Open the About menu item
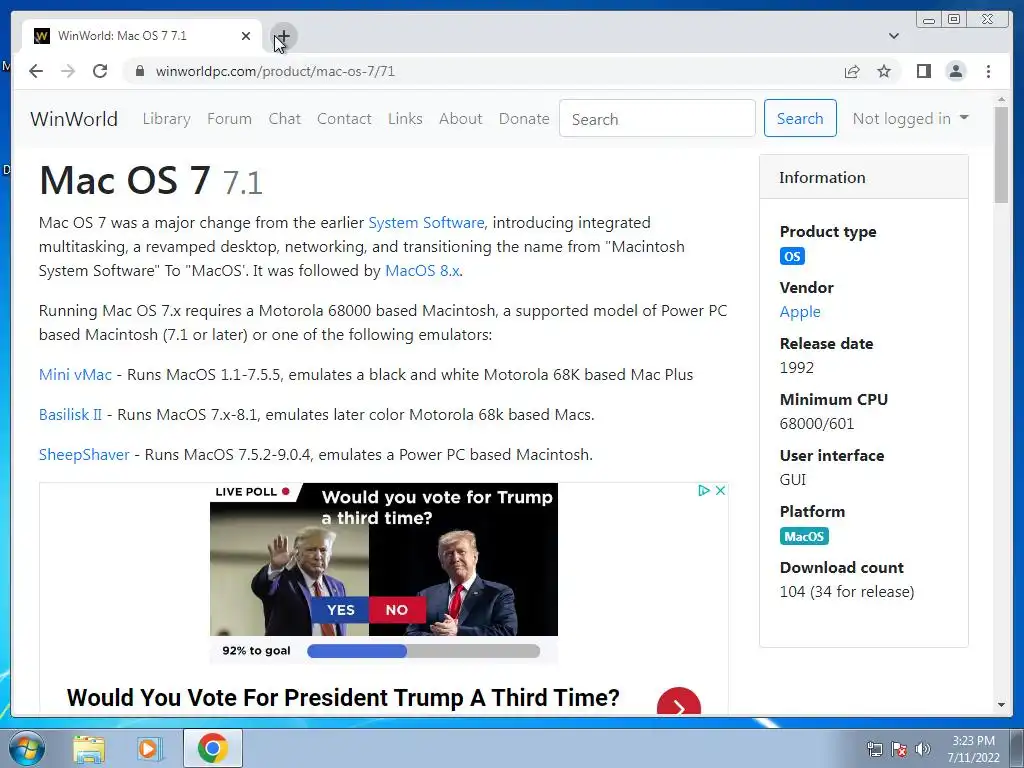 pos(460,119)
